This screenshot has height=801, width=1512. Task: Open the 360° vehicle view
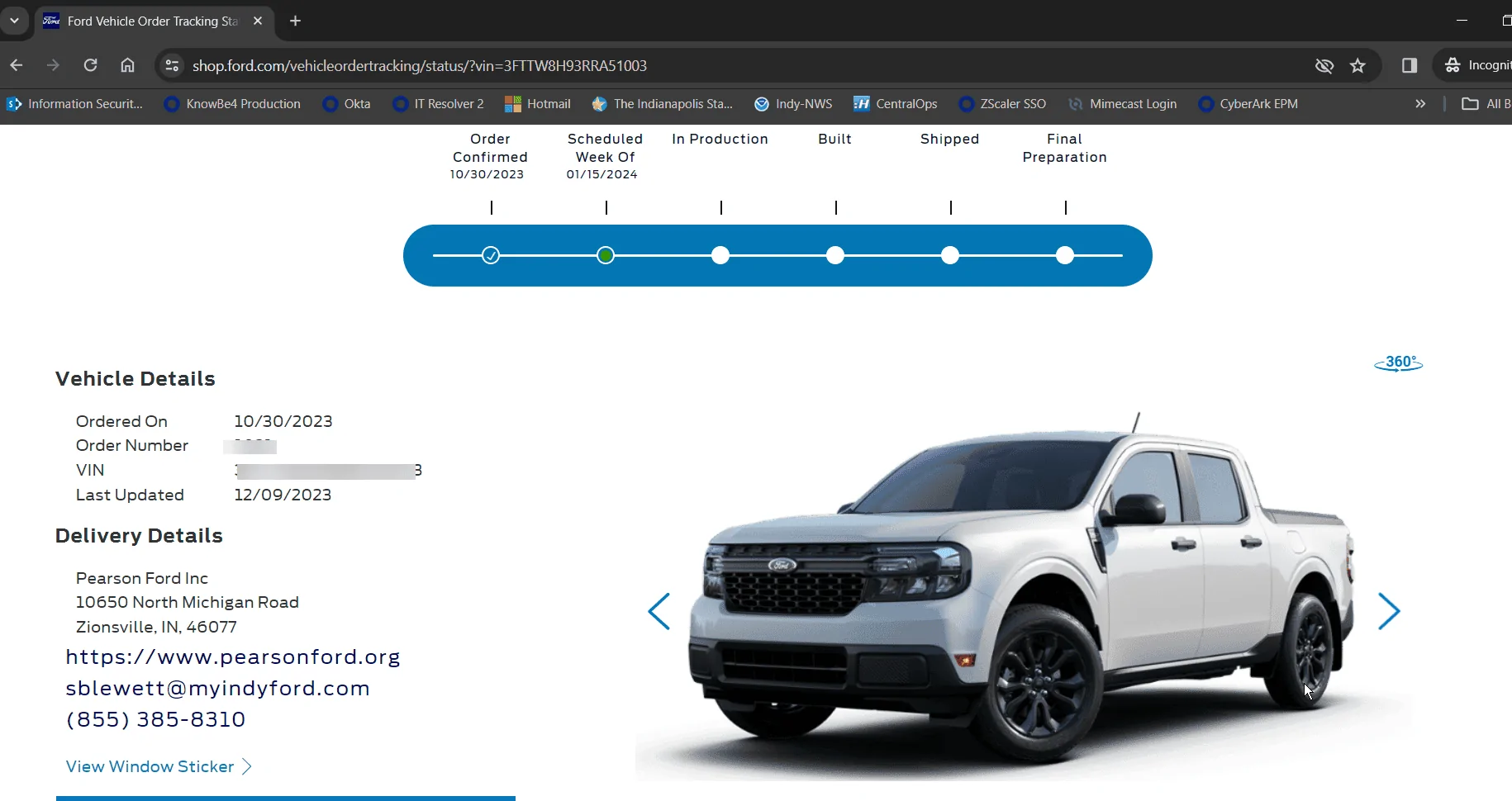click(1398, 363)
